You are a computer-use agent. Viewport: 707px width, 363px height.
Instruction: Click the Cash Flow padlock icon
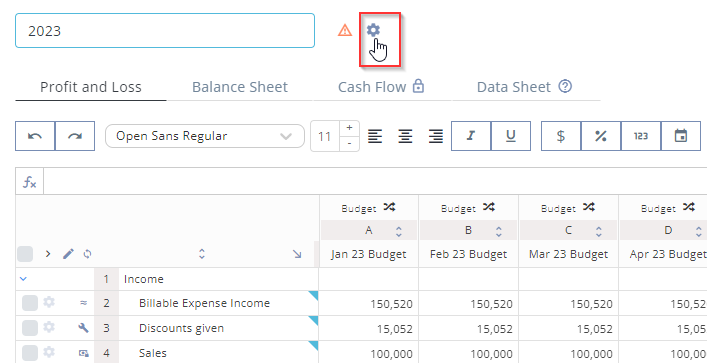[418, 86]
